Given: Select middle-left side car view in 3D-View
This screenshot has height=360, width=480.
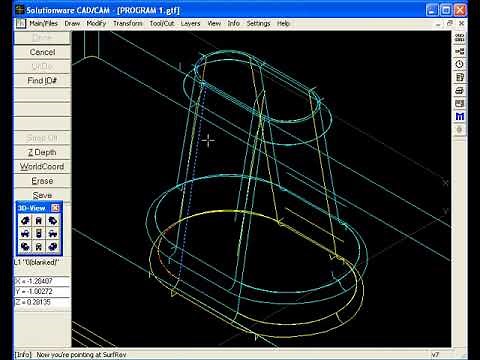Looking at the screenshot, I should pyautogui.click(x=25, y=233).
